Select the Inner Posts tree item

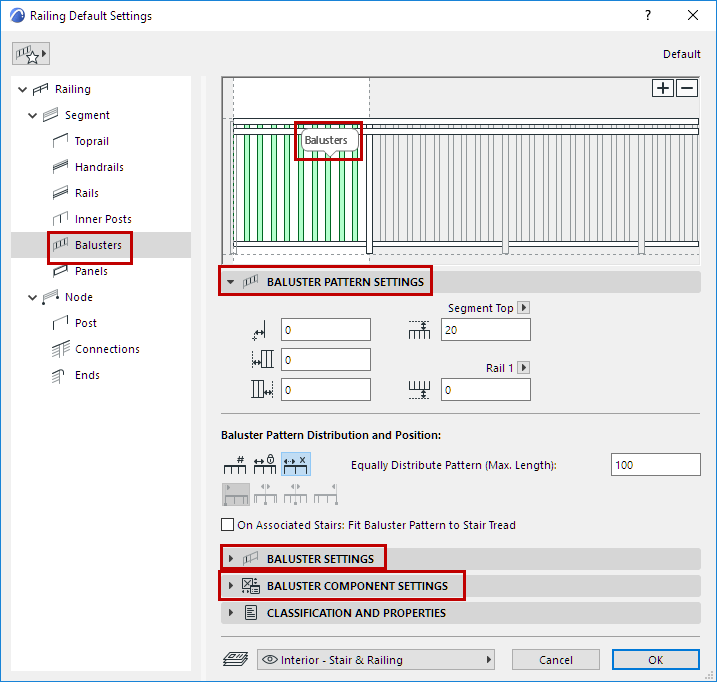(103, 220)
